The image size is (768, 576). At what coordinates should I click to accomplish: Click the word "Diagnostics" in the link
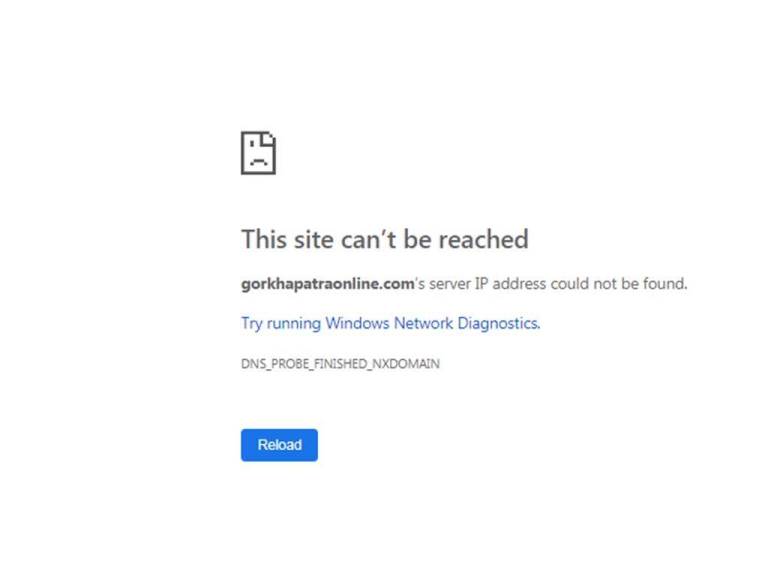point(499,323)
